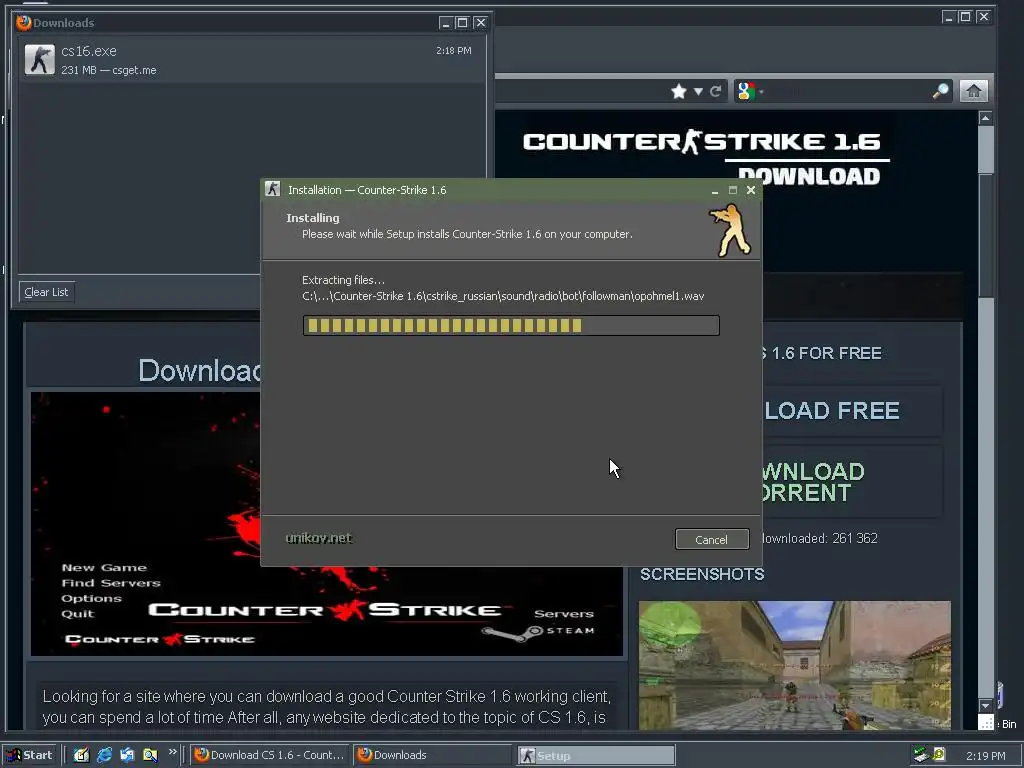
Task: Click the 2:19 PM taskbar clock
Action: (x=985, y=756)
